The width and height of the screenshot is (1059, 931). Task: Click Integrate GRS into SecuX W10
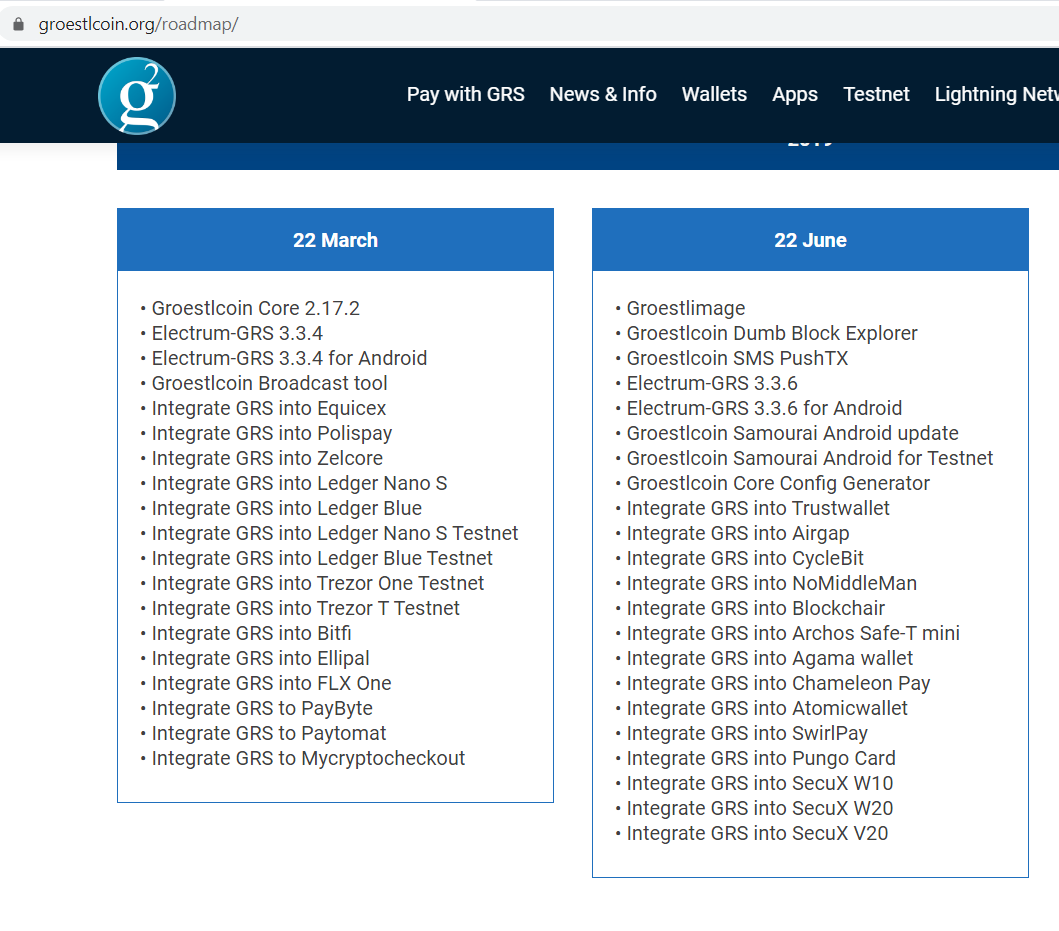point(759,783)
